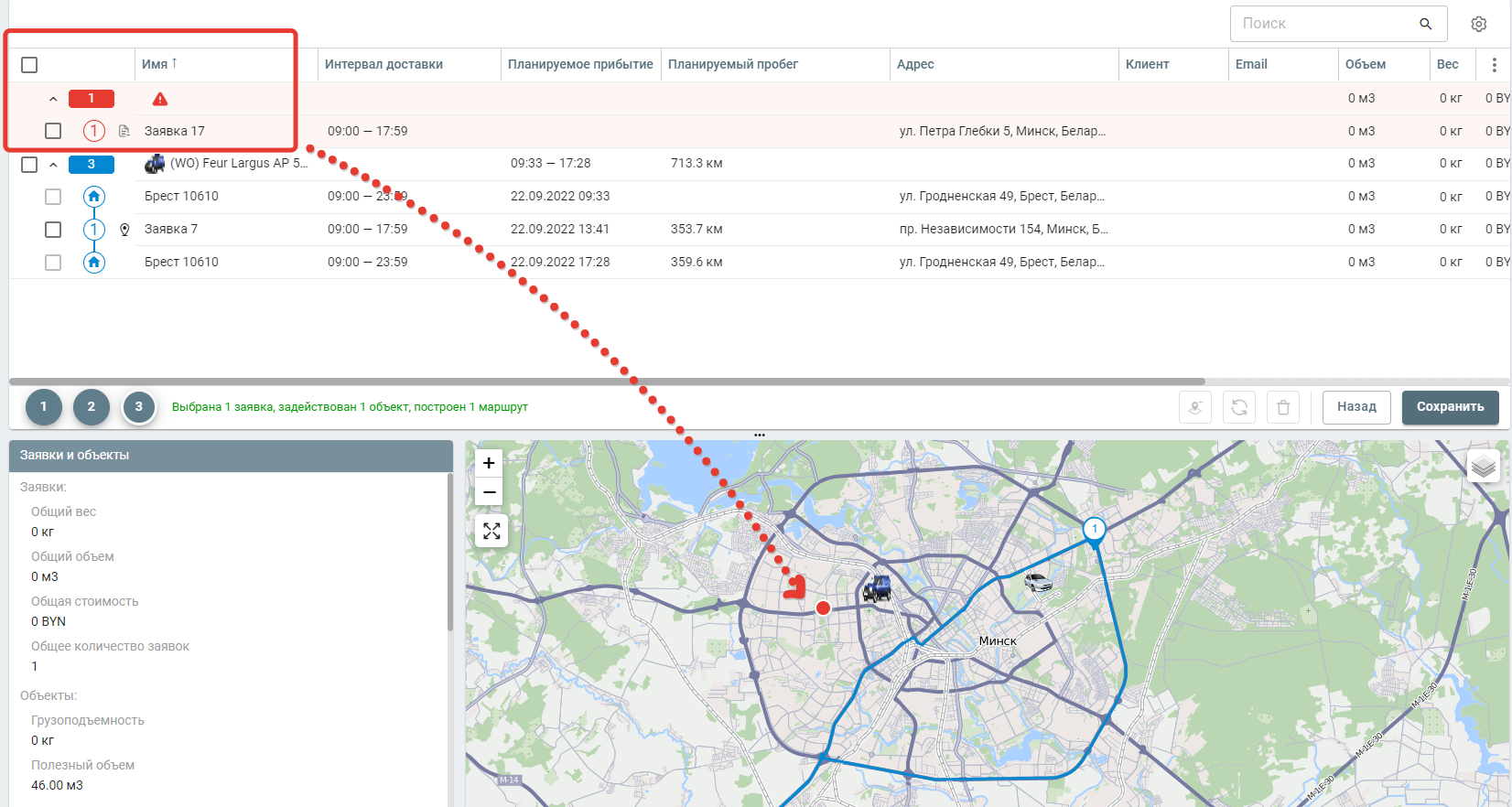Open column options three-dot menu

1494,65
